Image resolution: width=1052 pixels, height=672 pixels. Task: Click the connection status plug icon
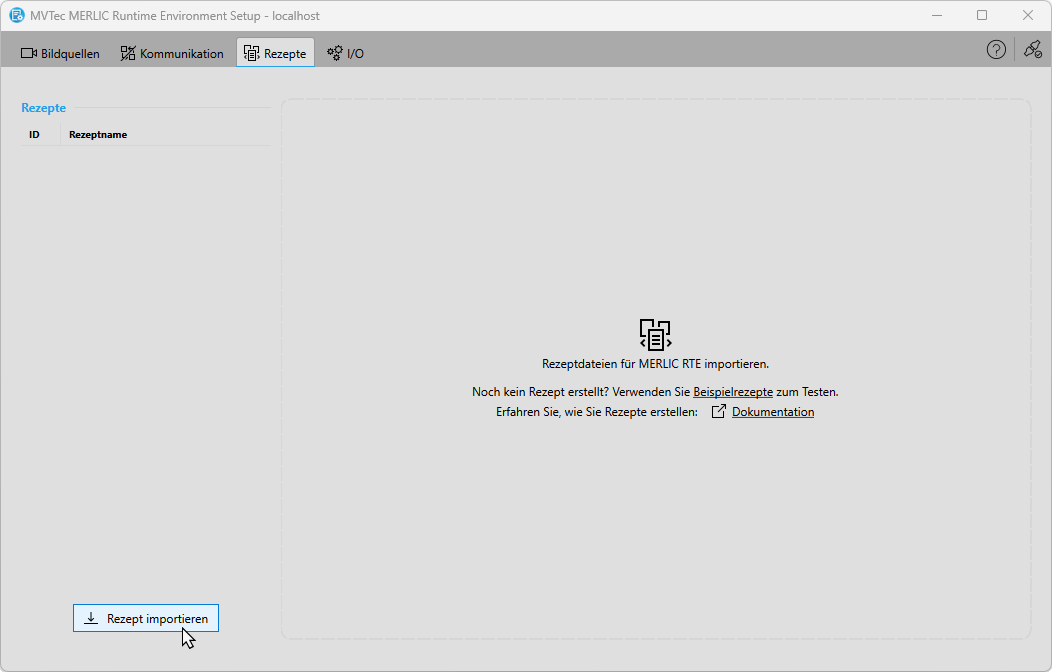click(x=1032, y=50)
